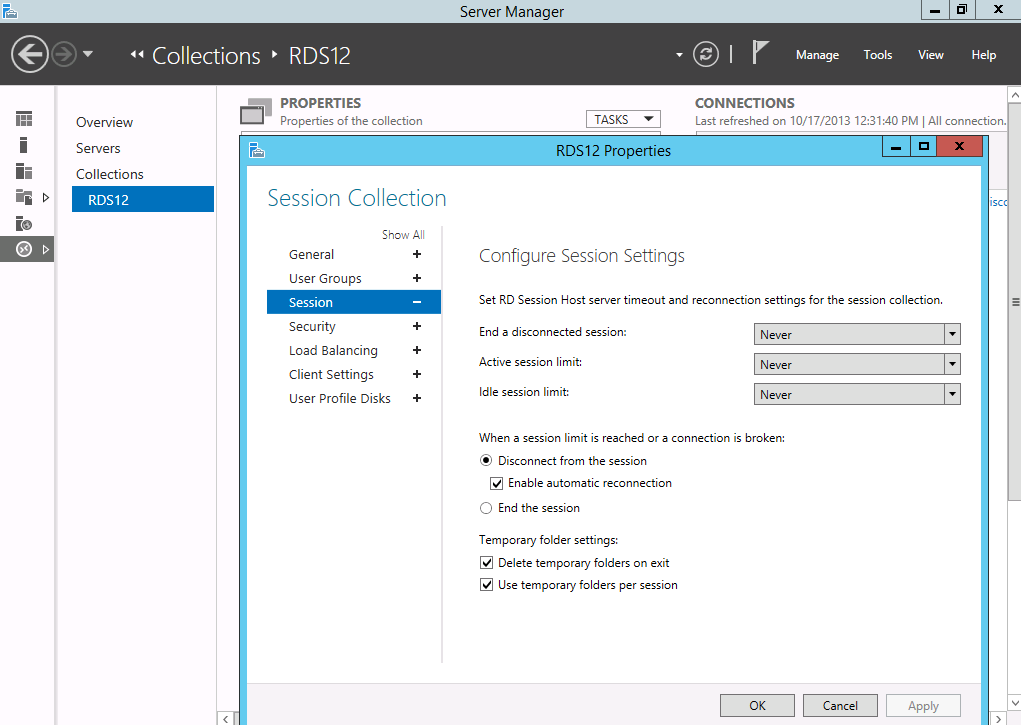Screen dimensions: 1021x725
Task: Expand Client Settings with its plus icon
Action: [x=417, y=375]
